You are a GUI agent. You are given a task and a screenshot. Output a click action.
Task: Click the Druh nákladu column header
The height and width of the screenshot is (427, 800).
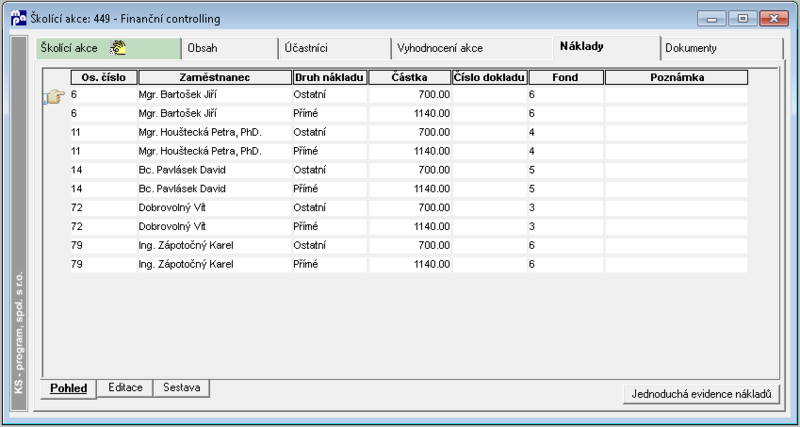(330, 78)
